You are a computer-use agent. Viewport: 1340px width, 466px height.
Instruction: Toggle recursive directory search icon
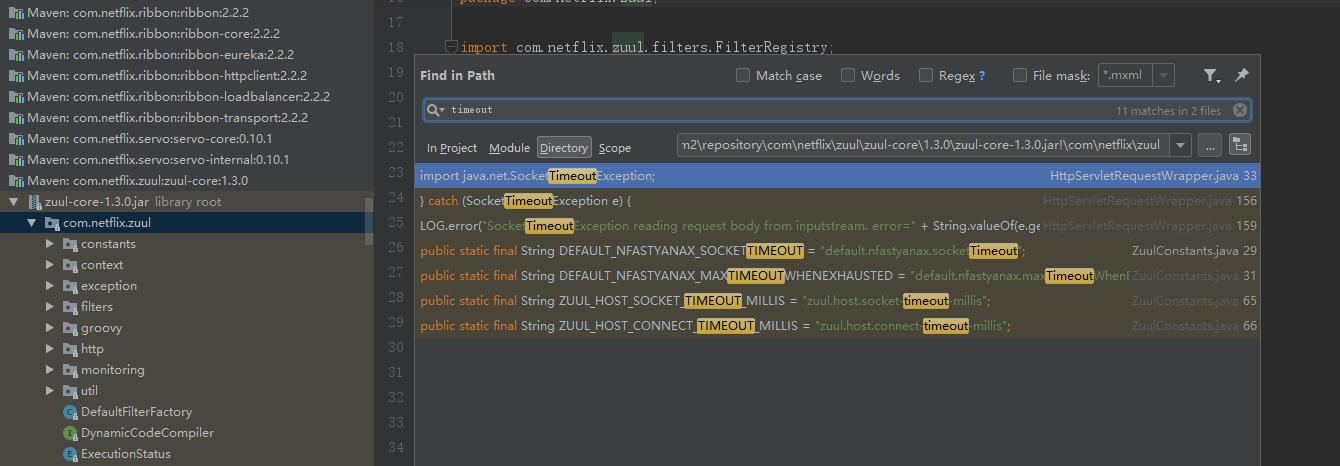(x=1240, y=146)
